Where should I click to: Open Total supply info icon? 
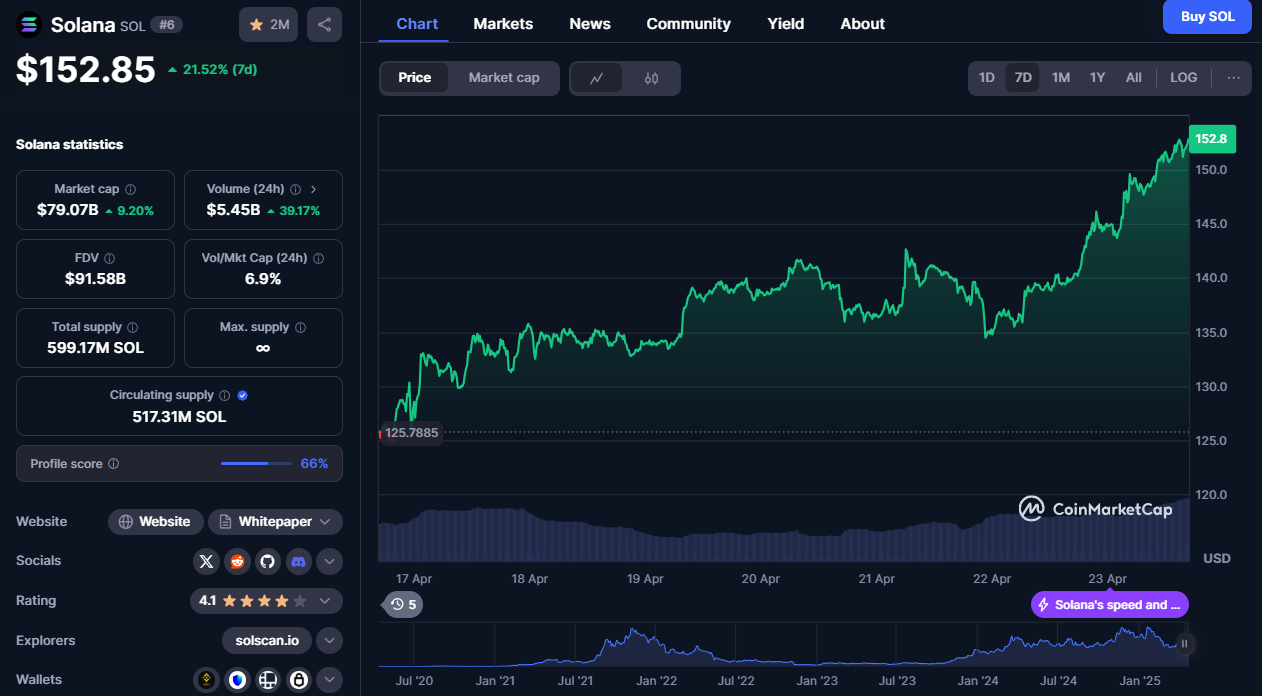point(133,327)
